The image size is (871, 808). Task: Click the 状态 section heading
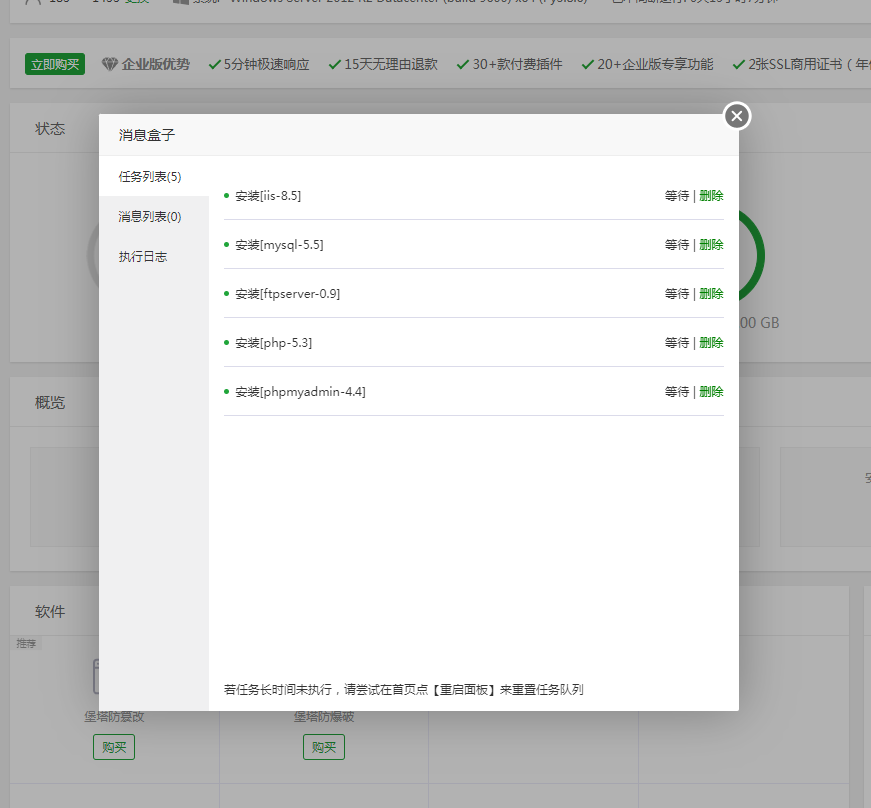tap(50, 129)
